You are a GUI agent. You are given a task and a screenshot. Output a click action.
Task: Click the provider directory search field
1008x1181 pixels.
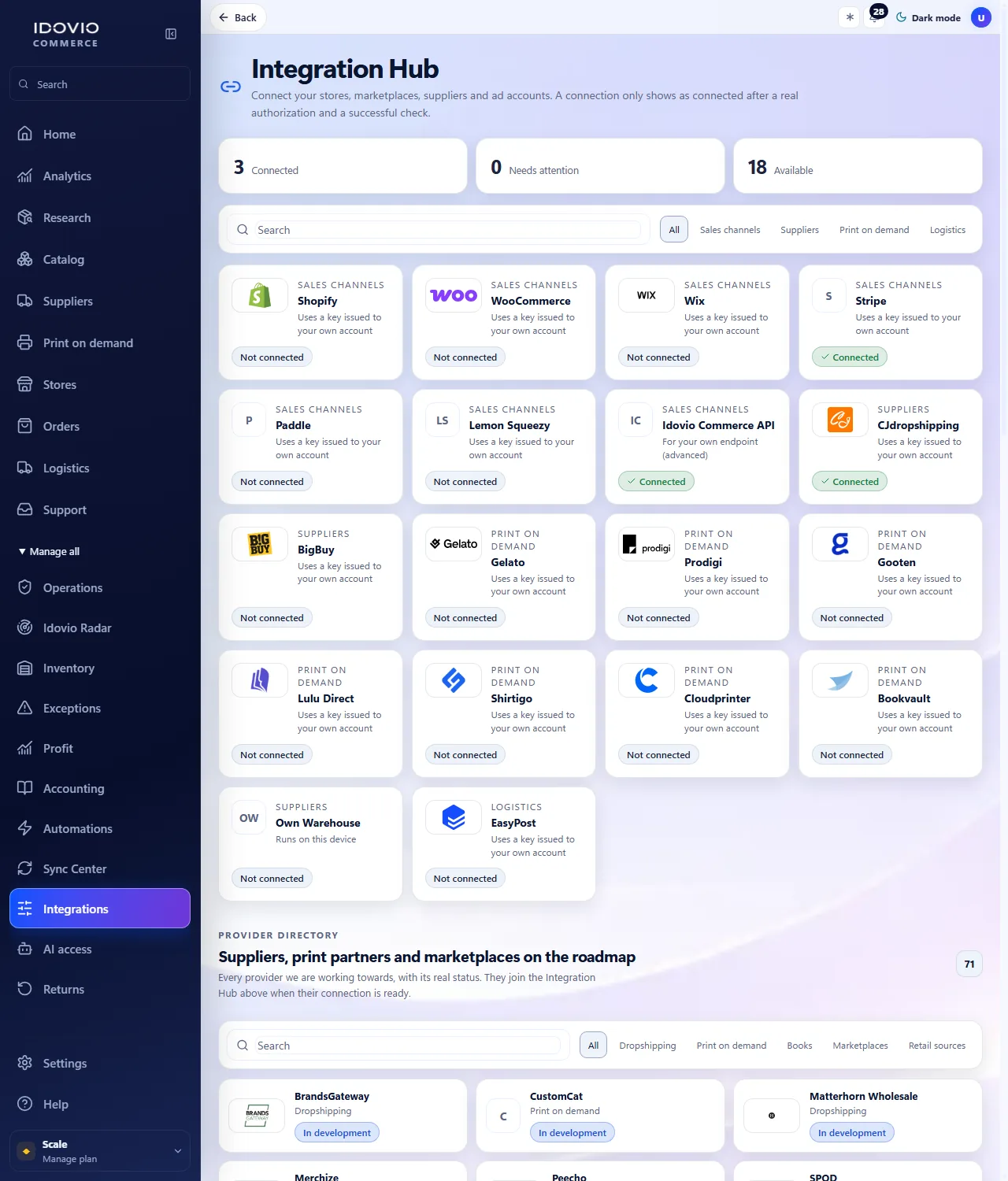click(398, 1046)
